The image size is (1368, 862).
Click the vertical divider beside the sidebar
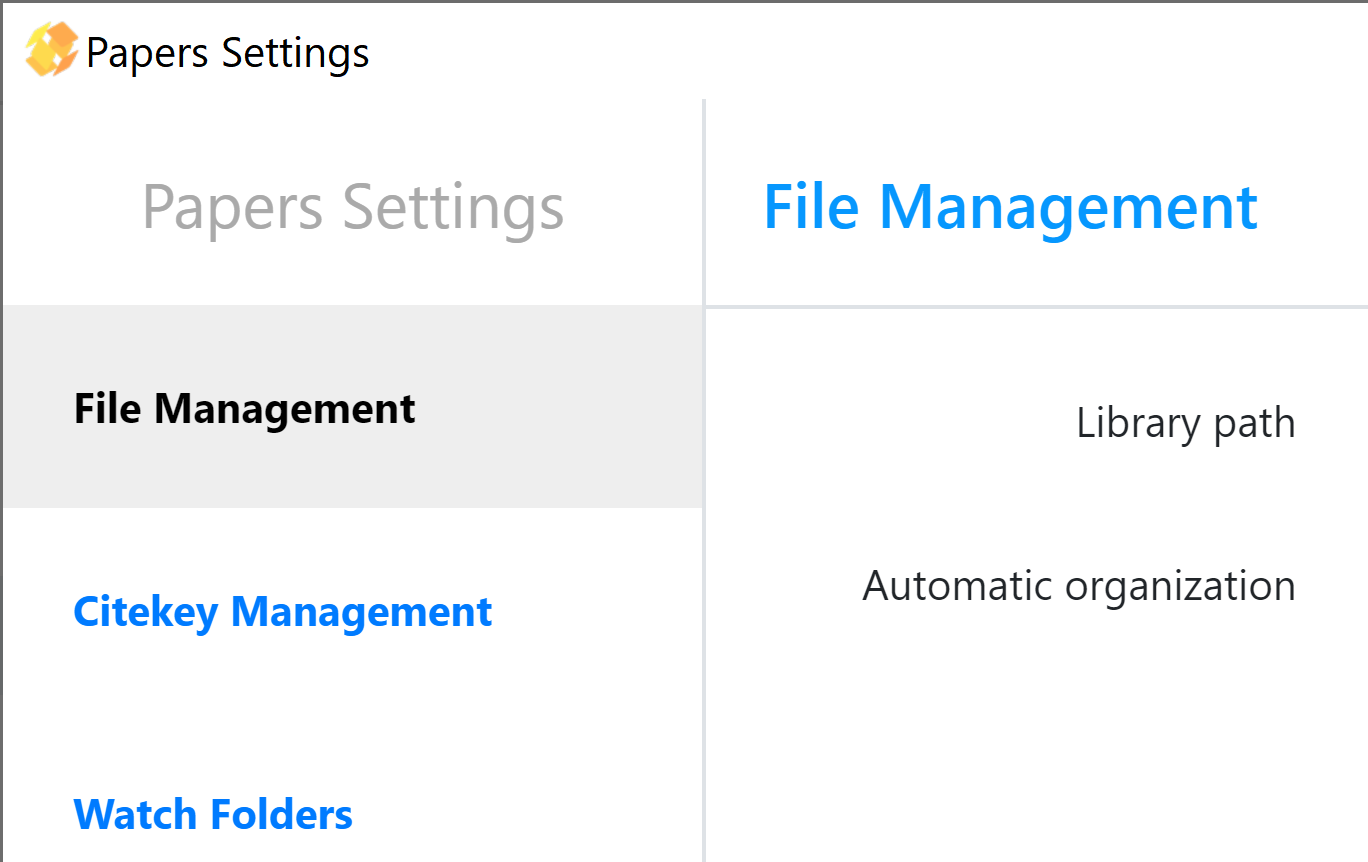pos(704,600)
